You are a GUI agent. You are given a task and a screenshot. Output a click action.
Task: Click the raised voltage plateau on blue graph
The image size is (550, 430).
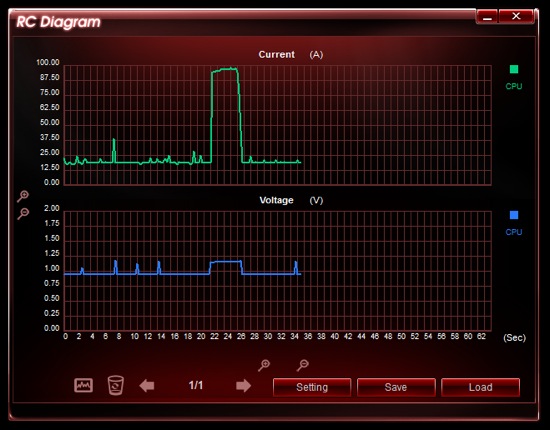click(226, 262)
